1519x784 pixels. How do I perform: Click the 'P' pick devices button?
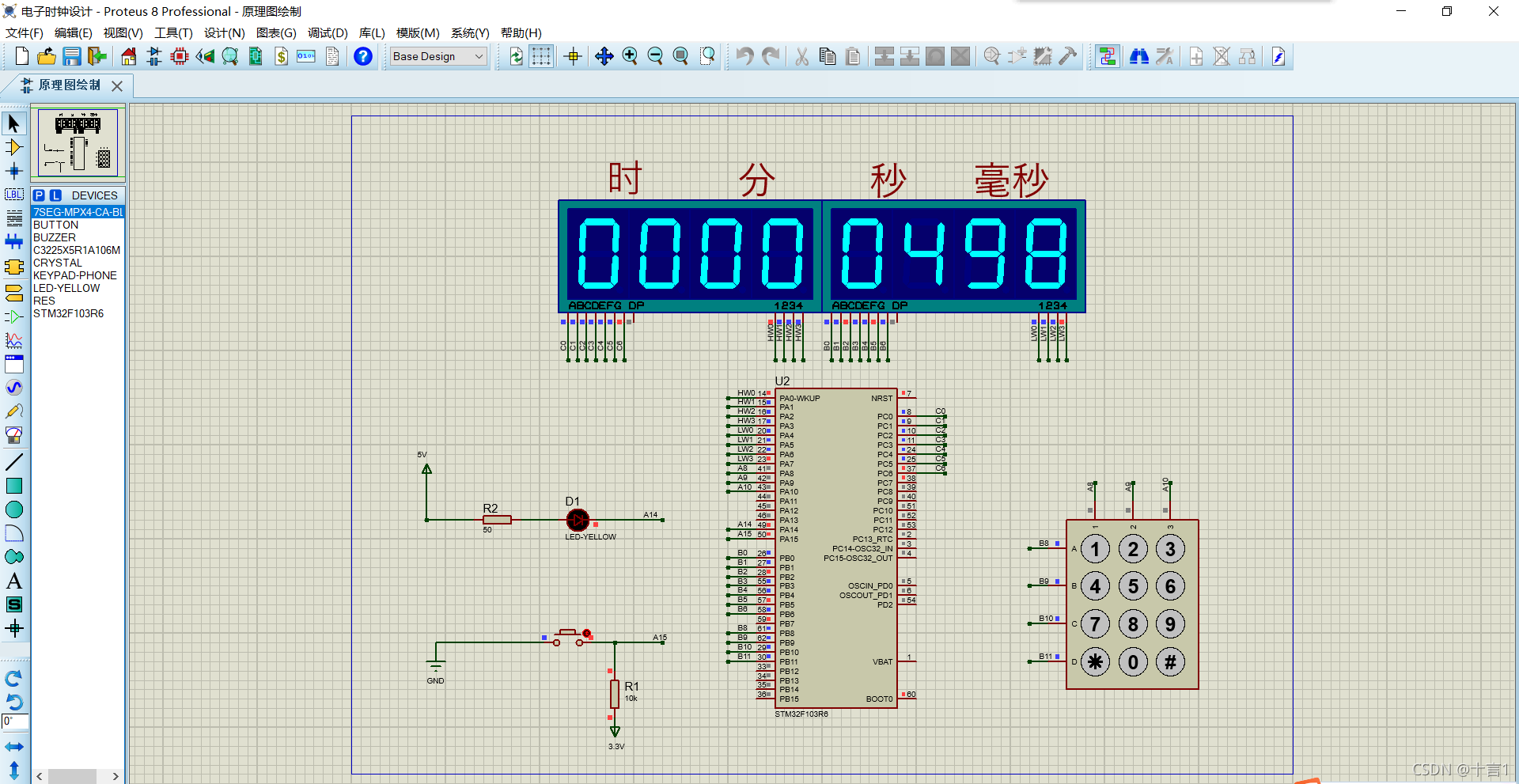(x=40, y=195)
